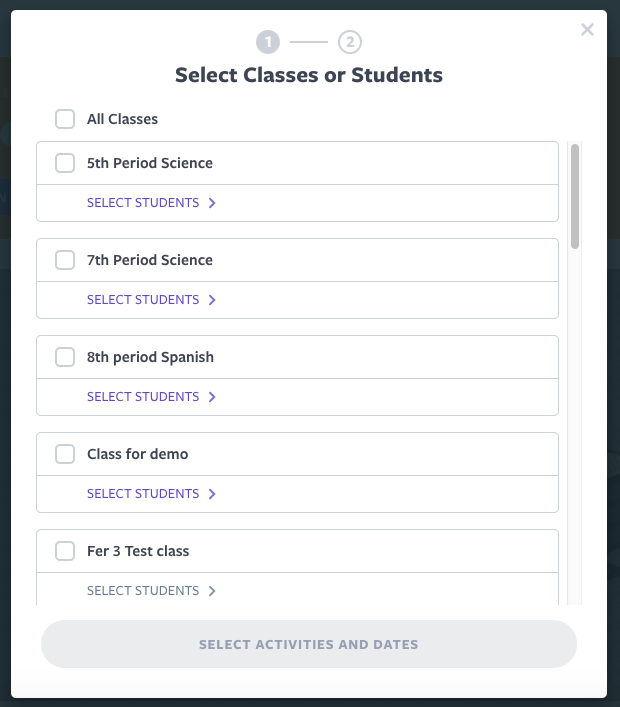This screenshot has width=620, height=707.
Task: Open Select Students link for 7th Period Science
Action: pyautogui.click(x=143, y=300)
